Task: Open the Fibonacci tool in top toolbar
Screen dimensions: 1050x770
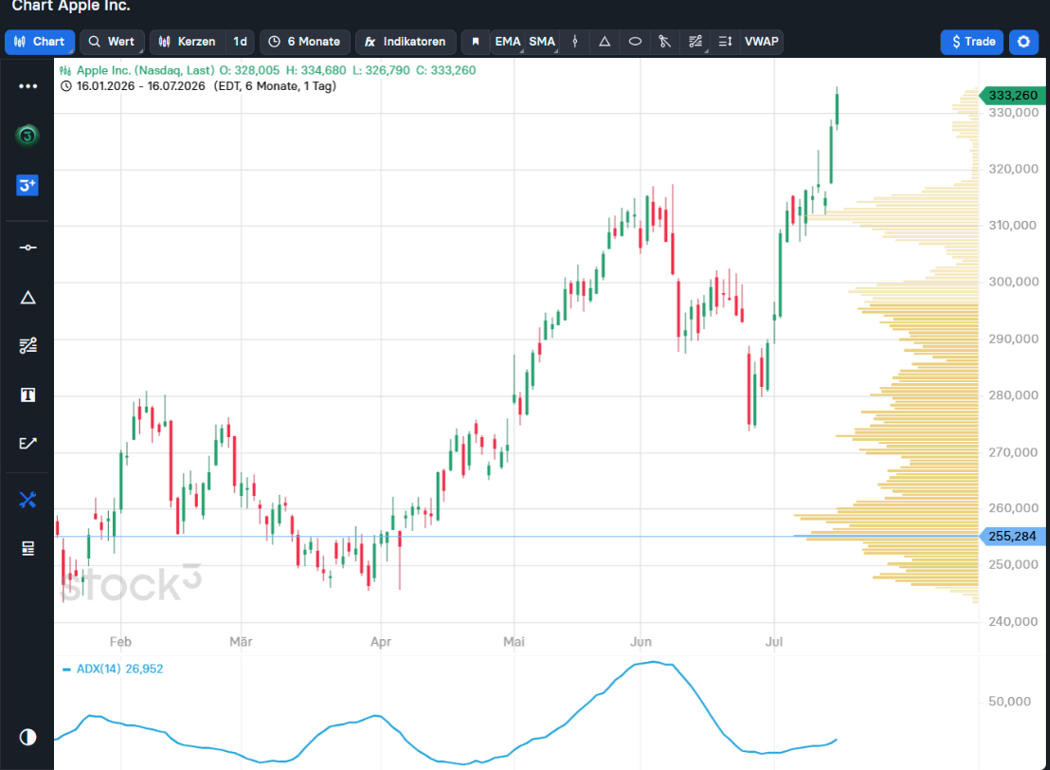Action: click(x=695, y=42)
